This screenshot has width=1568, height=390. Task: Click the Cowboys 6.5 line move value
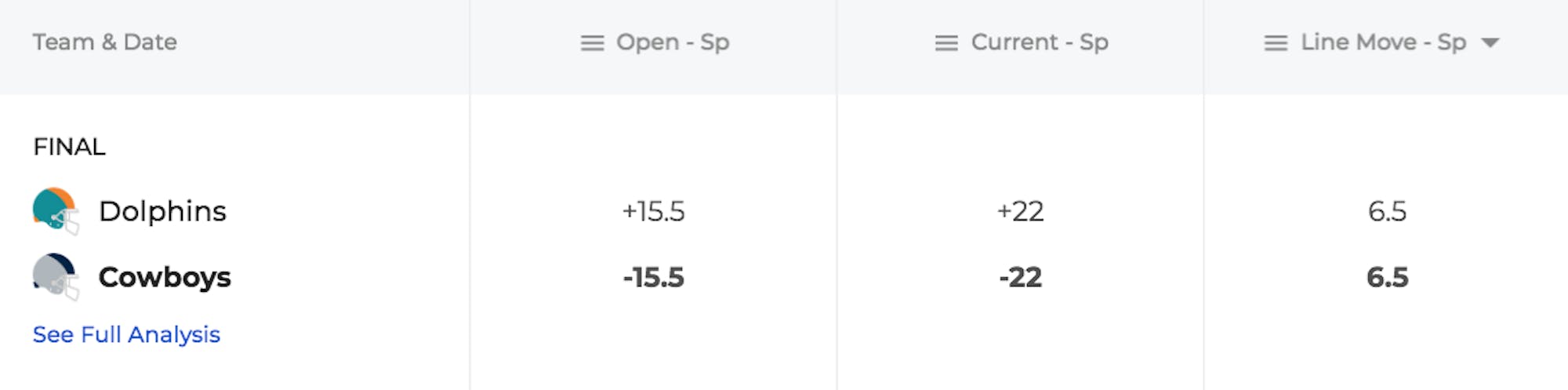pos(1387,277)
